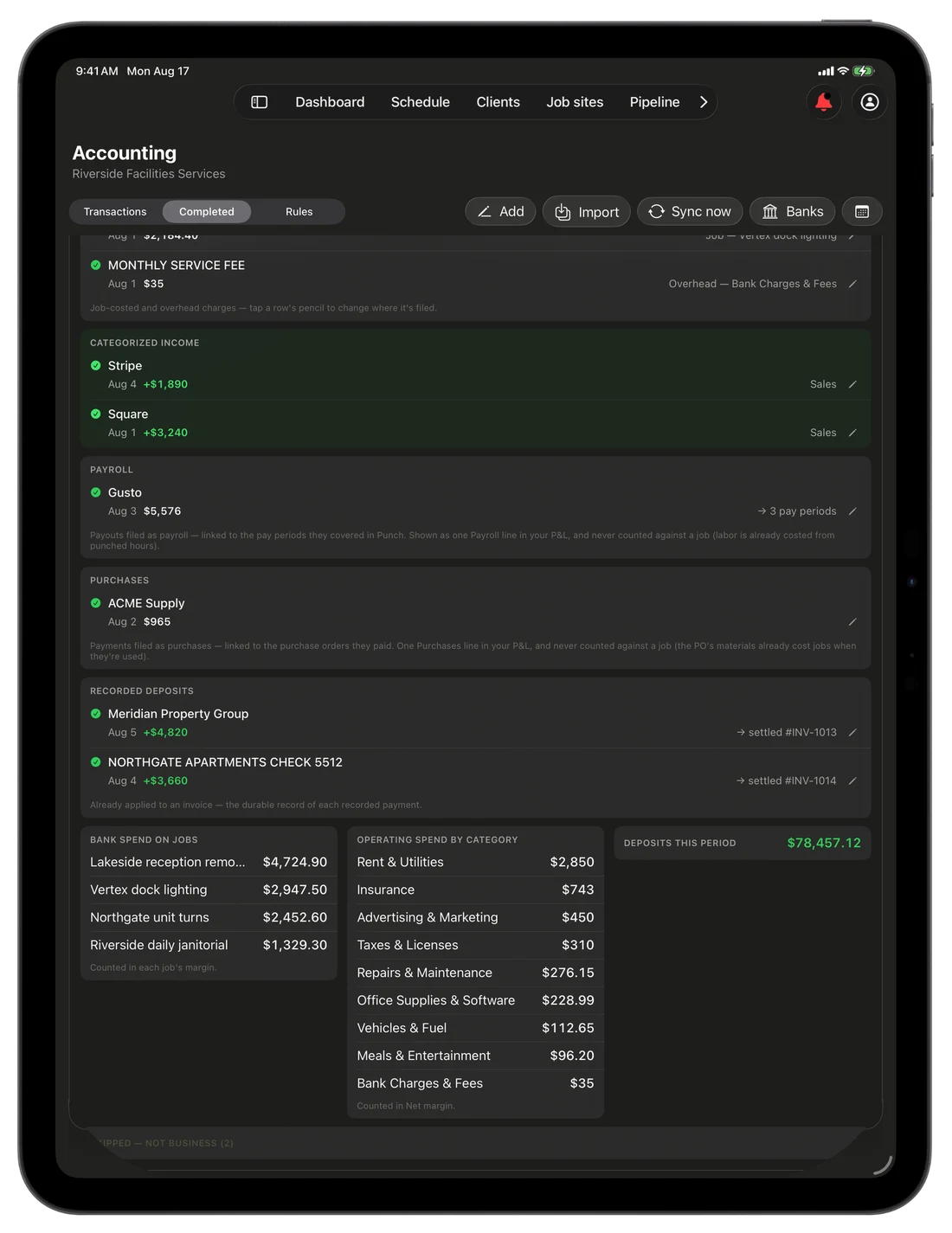Screen dimensions: 952x1233
Task: Open the notifications bell
Action: pyautogui.click(x=823, y=102)
